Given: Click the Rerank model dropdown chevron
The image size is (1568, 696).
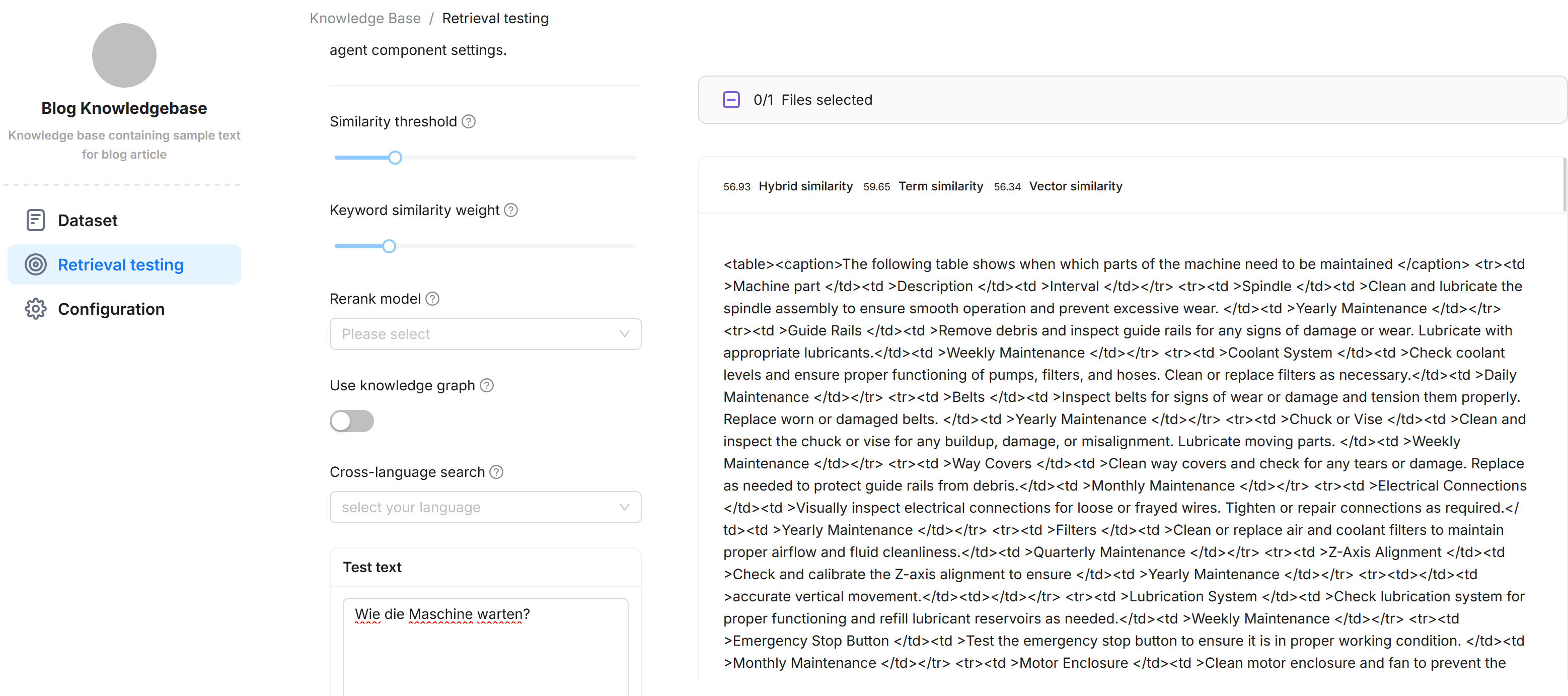Looking at the screenshot, I should (x=624, y=334).
